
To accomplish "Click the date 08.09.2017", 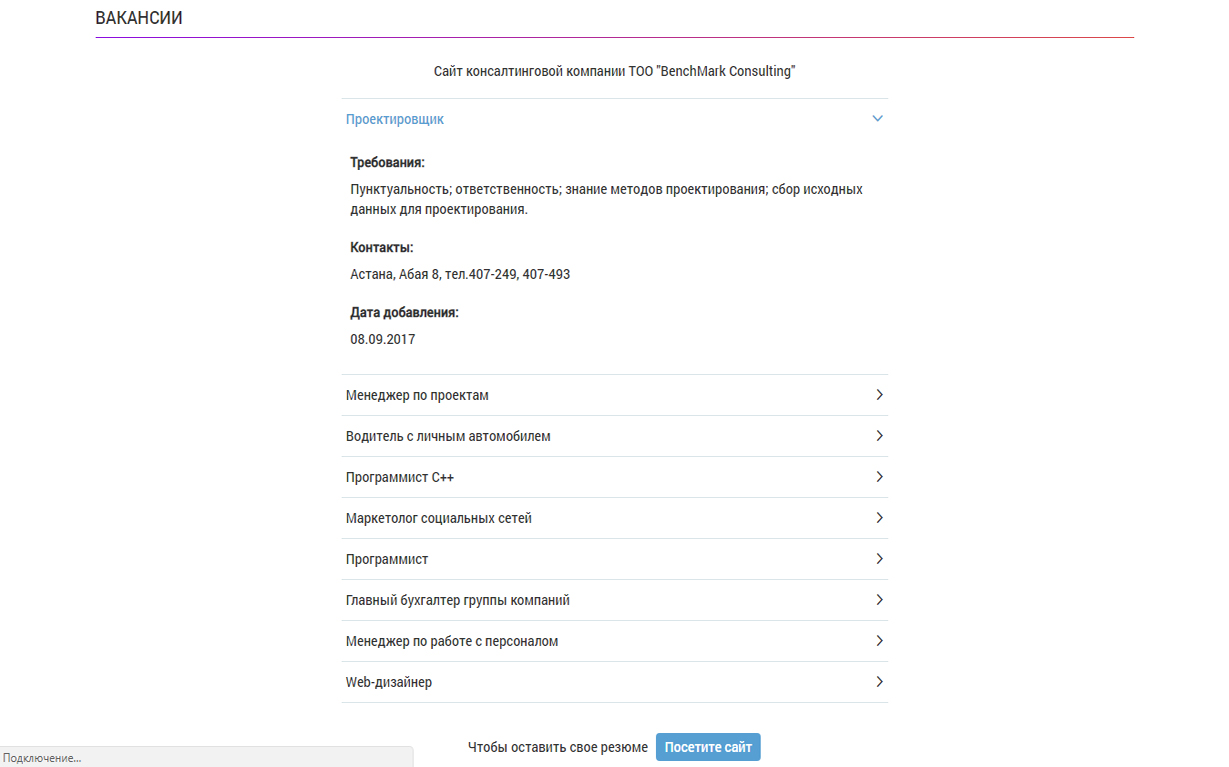I will point(382,339).
